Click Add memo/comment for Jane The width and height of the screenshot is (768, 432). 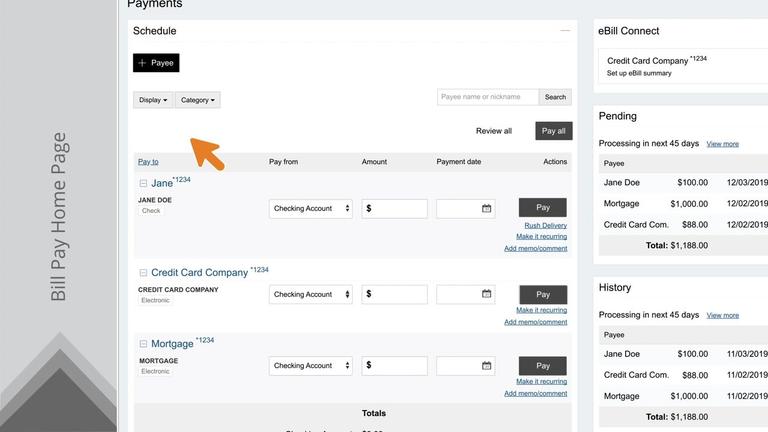[535, 248]
